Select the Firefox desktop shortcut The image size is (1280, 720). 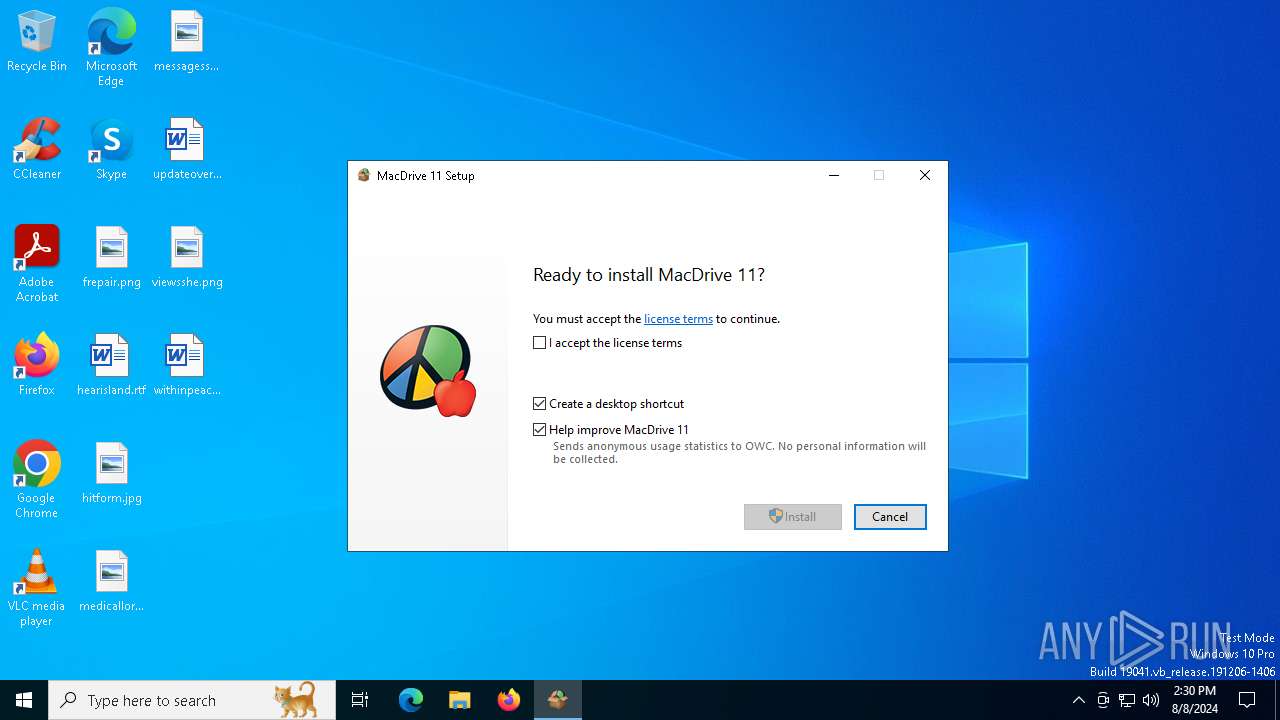(x=37, y=366)
